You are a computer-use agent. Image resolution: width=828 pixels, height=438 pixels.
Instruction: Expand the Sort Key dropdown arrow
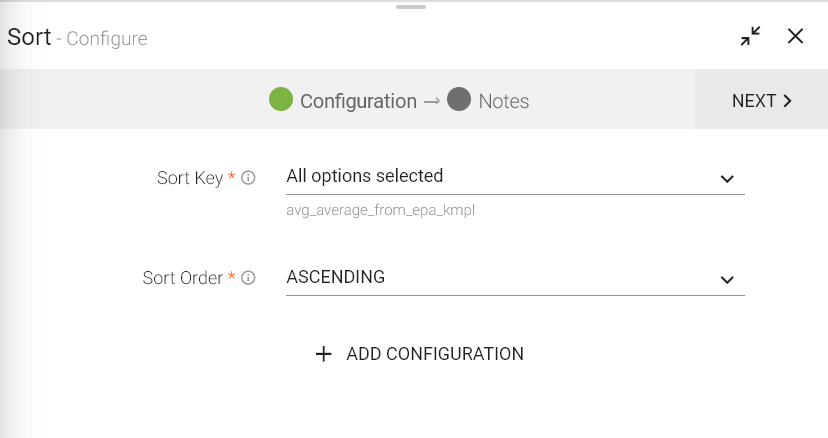pyautogui.click(x=727, y=179)
